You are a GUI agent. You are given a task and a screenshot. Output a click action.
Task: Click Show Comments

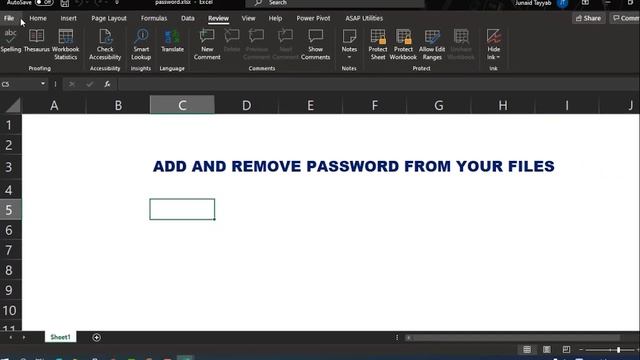coord(316,45)
